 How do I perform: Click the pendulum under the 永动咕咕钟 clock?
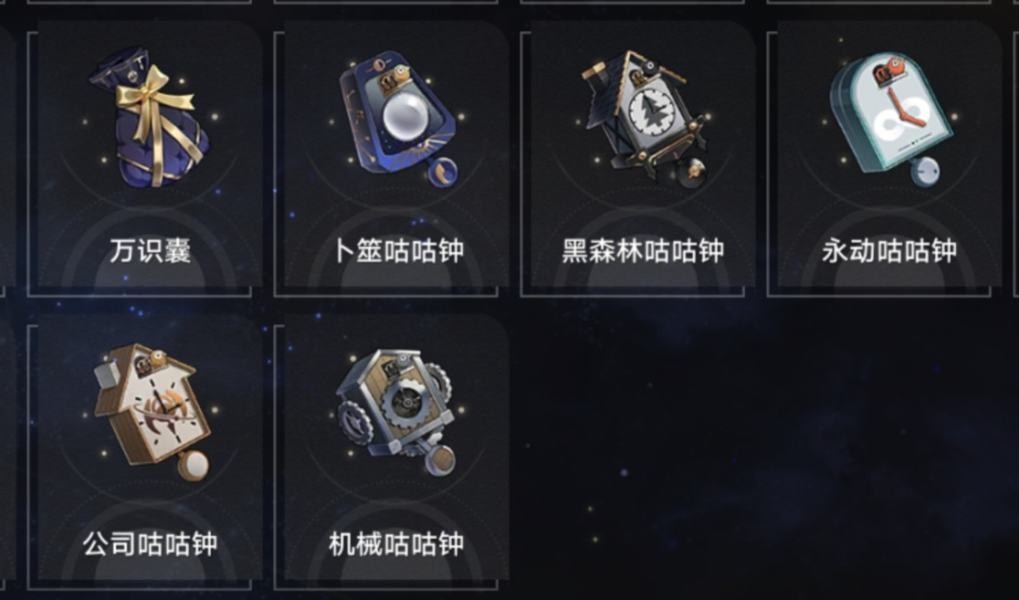pyautogui.click(x=924, y=172)
